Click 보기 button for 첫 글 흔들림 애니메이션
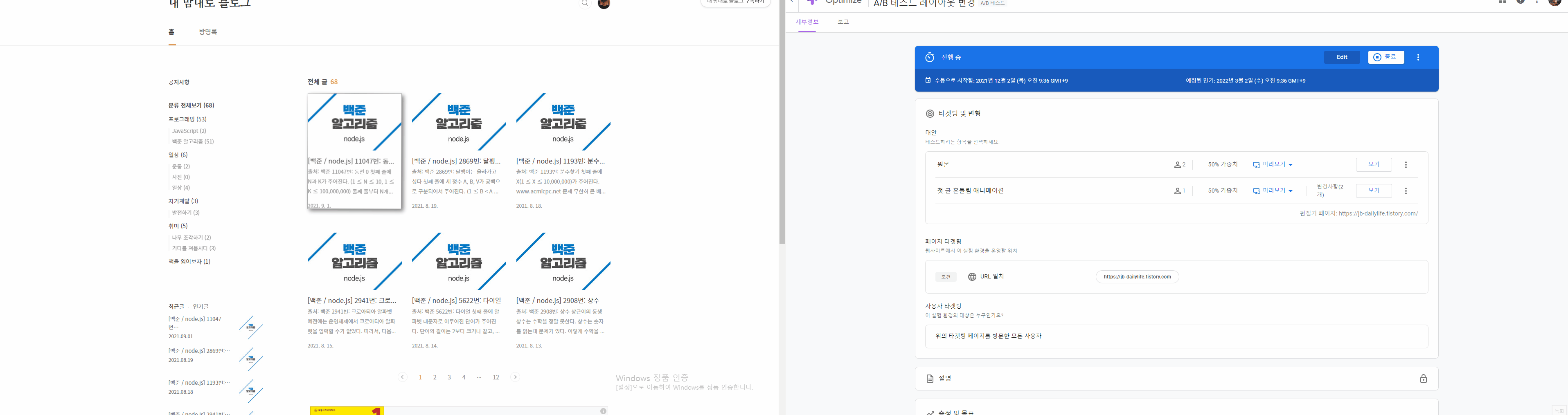The image size is (1568, 415). pyautogui.click(x=1374, y=191)
